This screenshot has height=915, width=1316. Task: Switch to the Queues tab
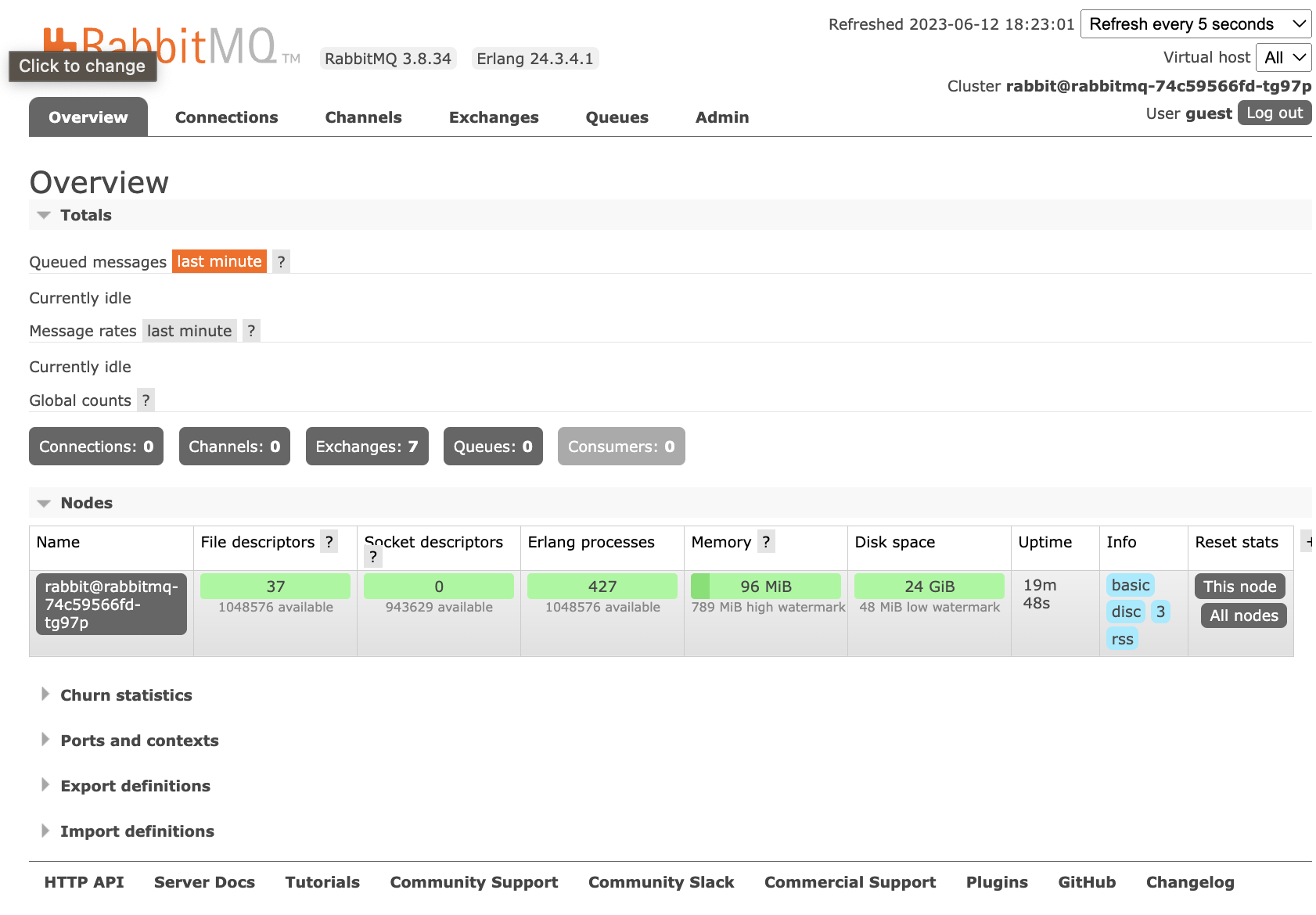point(617,117)
